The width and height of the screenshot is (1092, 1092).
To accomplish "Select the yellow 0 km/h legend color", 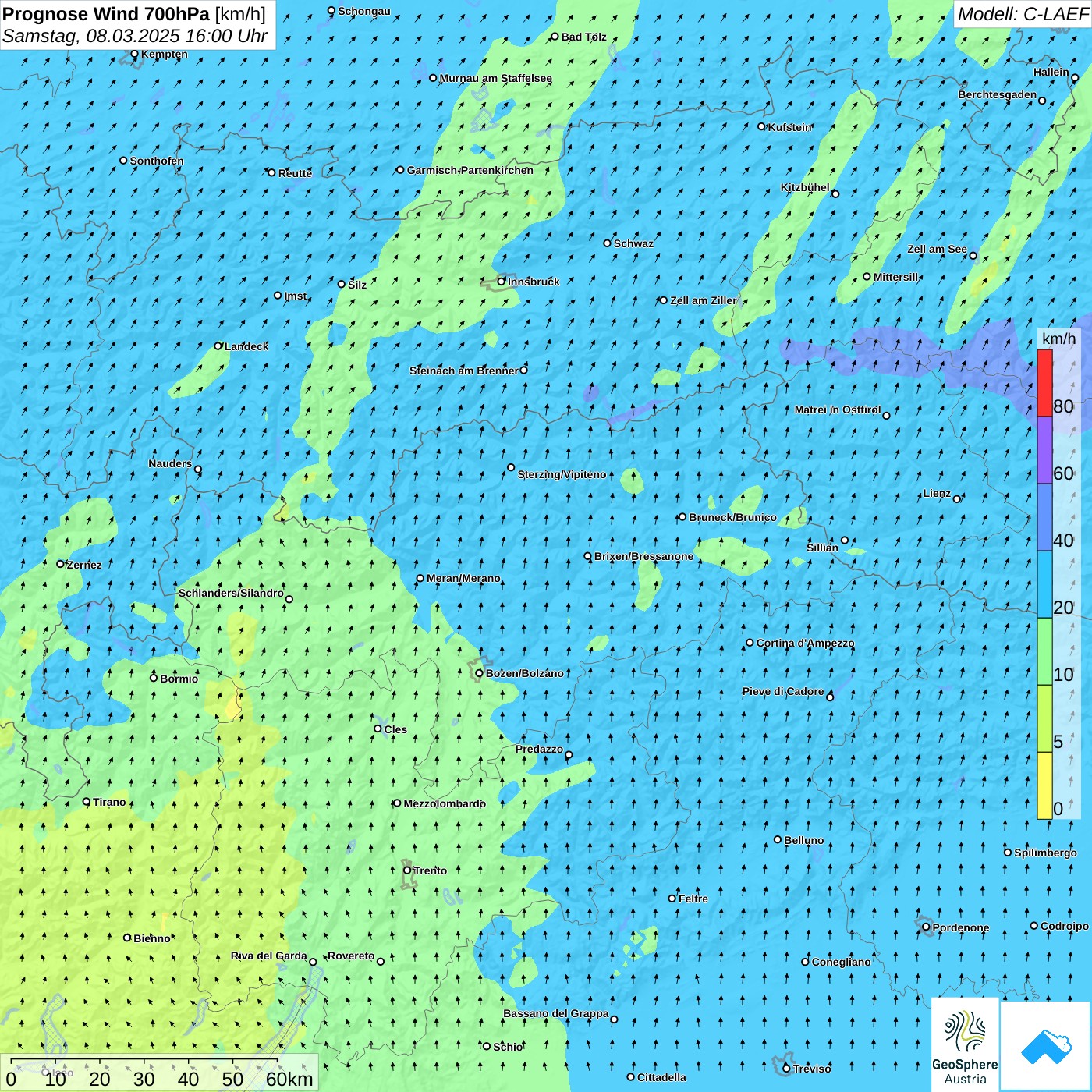I will pos(1044,785).
